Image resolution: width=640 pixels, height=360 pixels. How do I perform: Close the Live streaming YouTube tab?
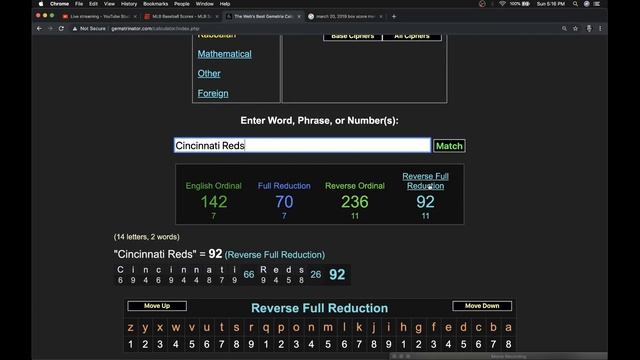(x=135, y=16)
